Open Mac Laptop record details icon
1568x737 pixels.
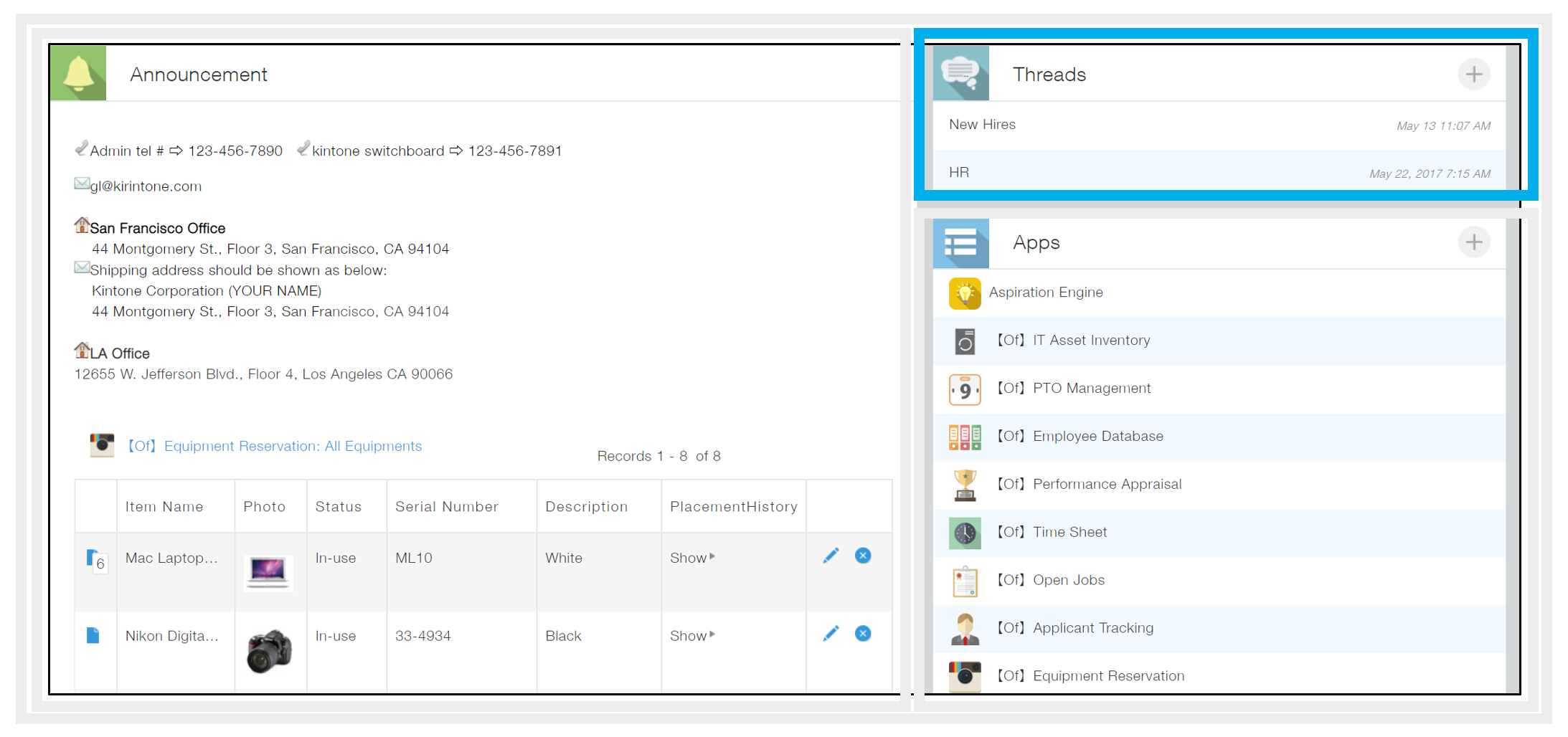[x=93, y=558]
